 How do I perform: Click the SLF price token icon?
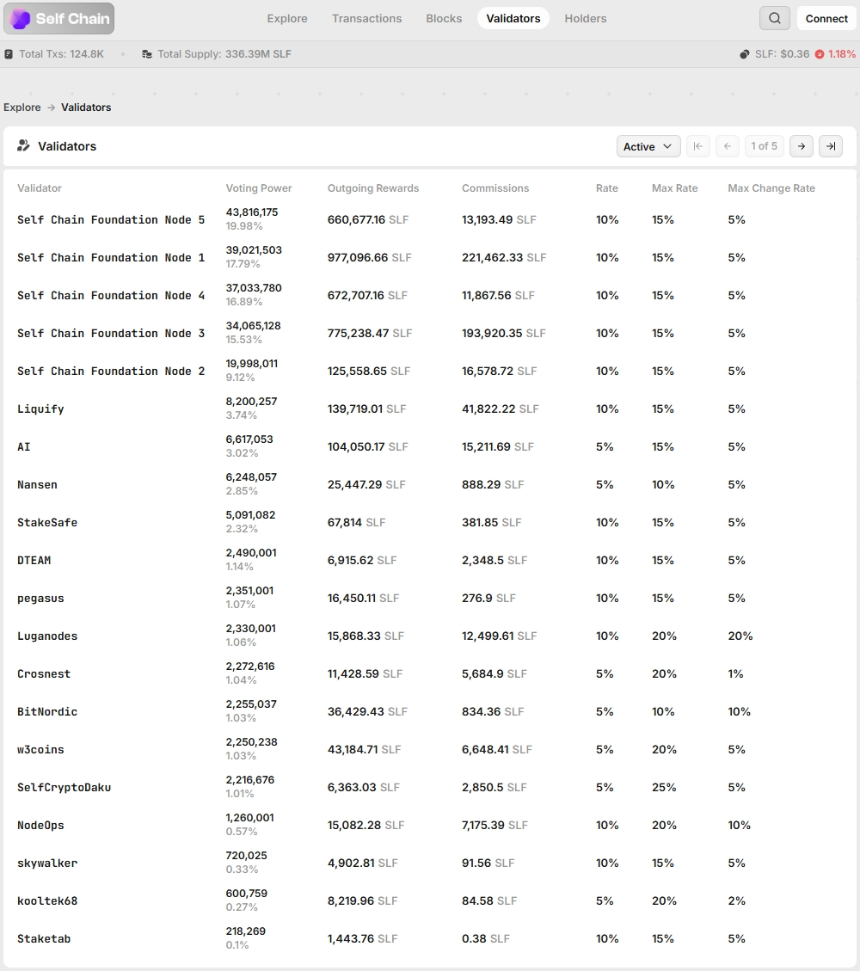coord(744,54)
